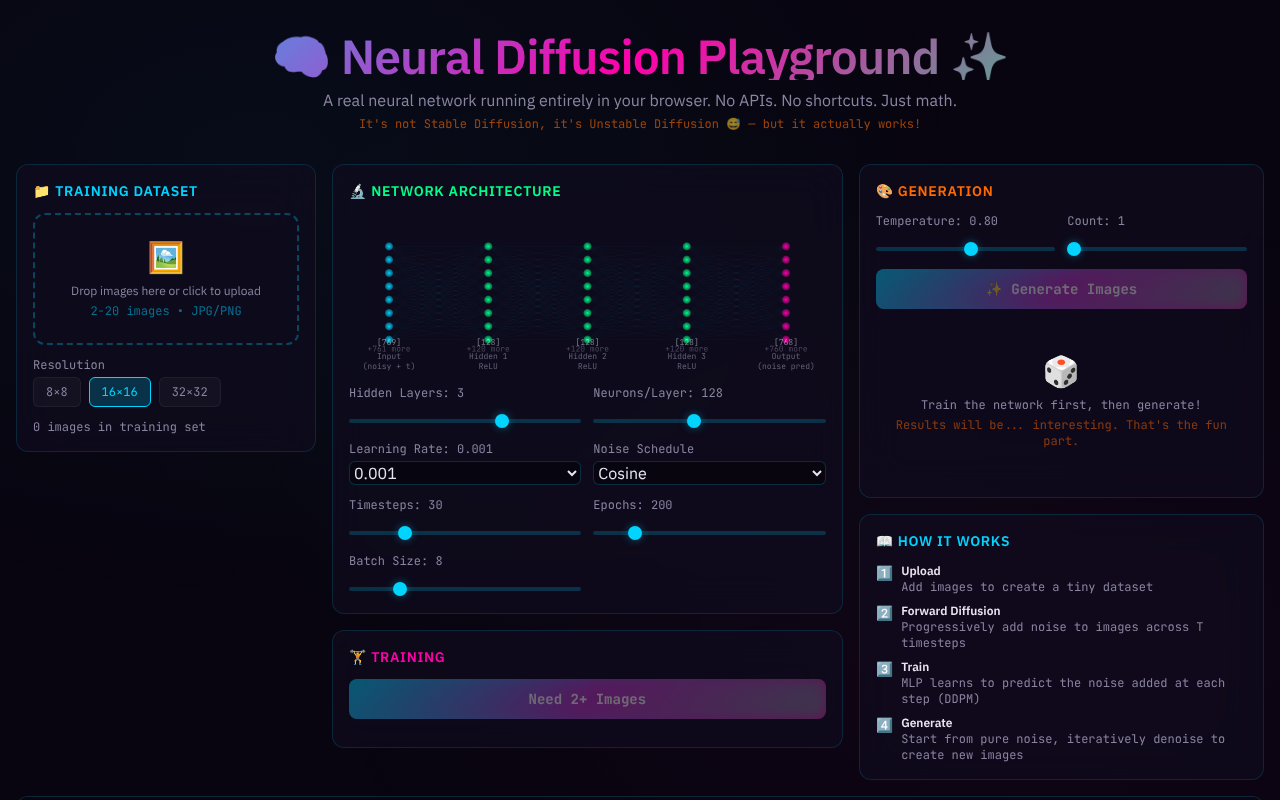
Task: Select the 8×8 resolution option
Action: (x=57, y=392)
